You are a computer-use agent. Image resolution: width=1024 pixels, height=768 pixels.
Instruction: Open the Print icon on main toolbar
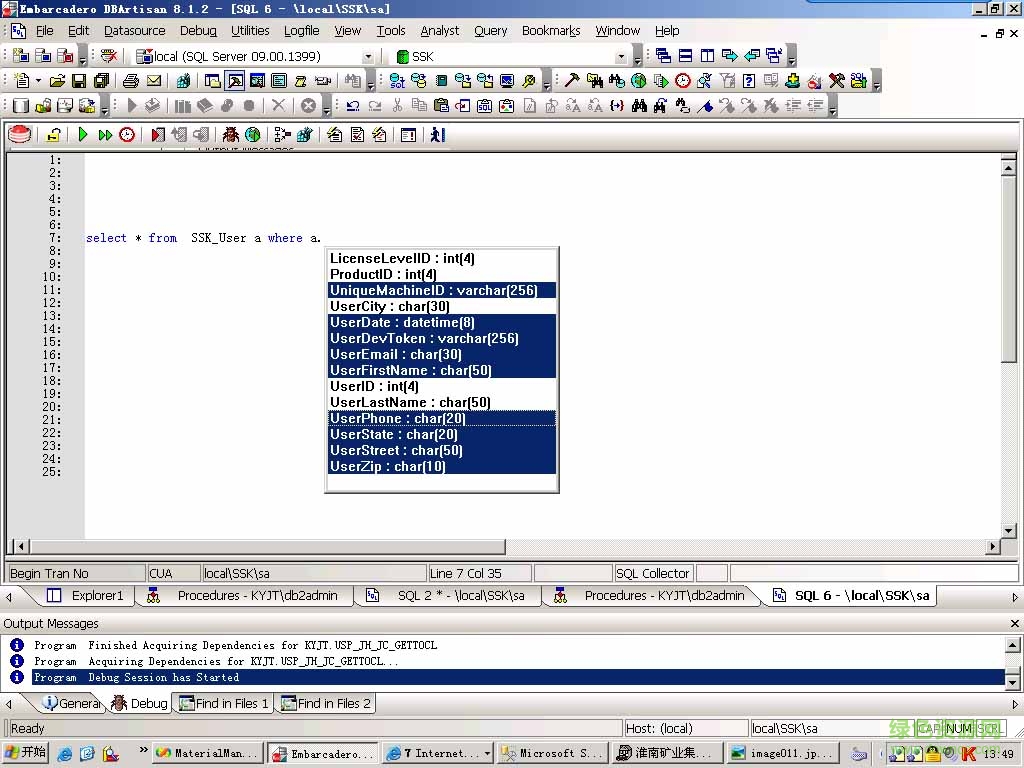[128, 81]
